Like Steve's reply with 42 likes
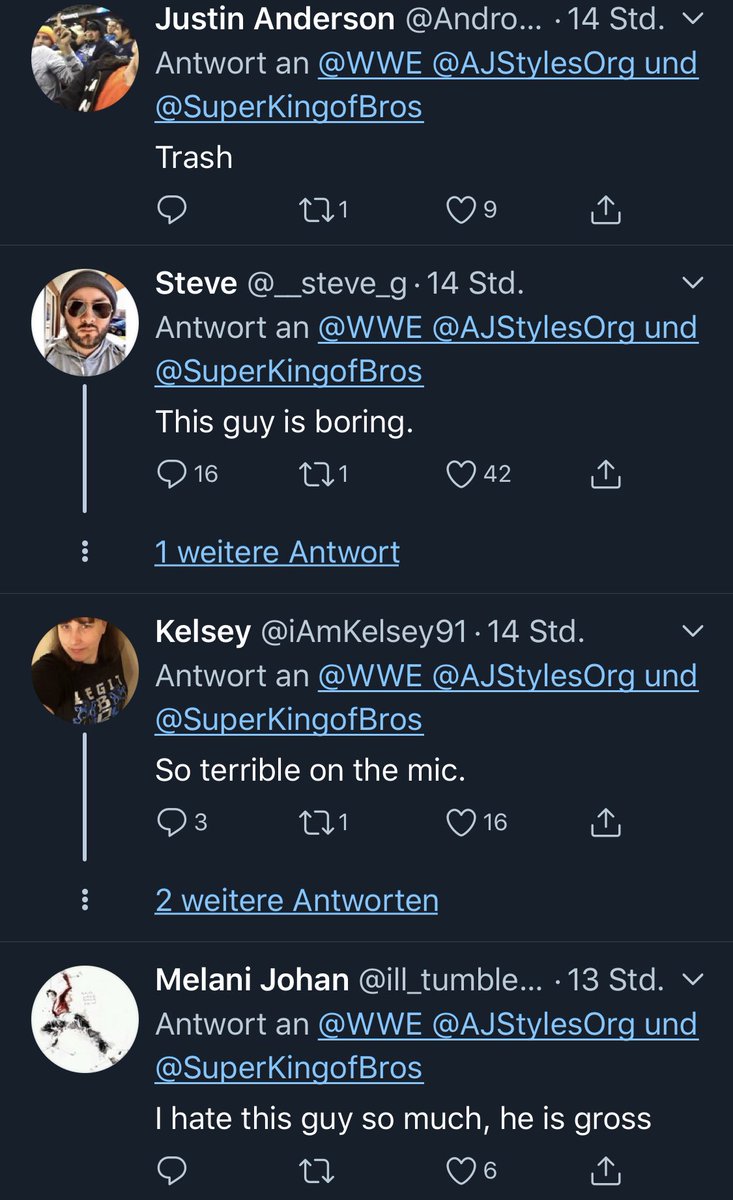733x1200 pixels. tap(461, 474)
